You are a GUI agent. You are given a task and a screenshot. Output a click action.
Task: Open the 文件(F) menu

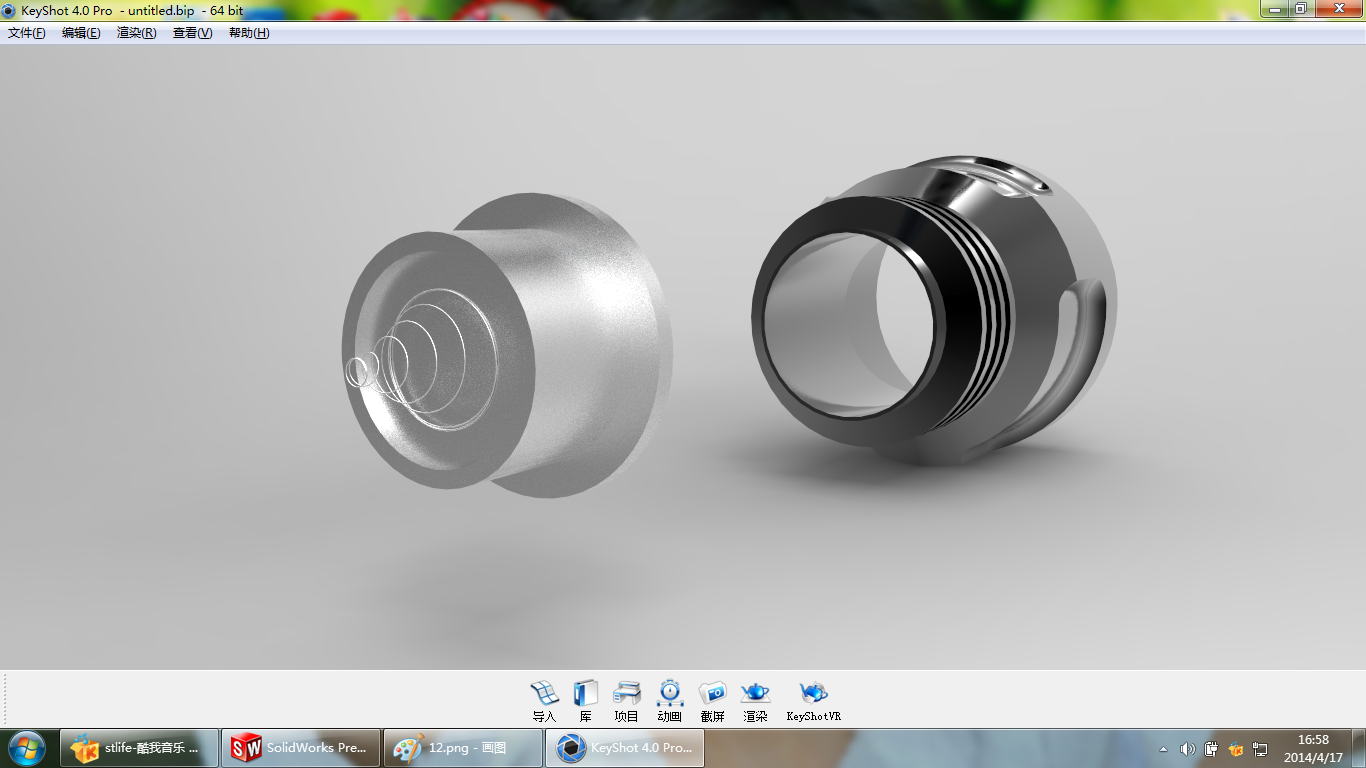click(27, 33)
